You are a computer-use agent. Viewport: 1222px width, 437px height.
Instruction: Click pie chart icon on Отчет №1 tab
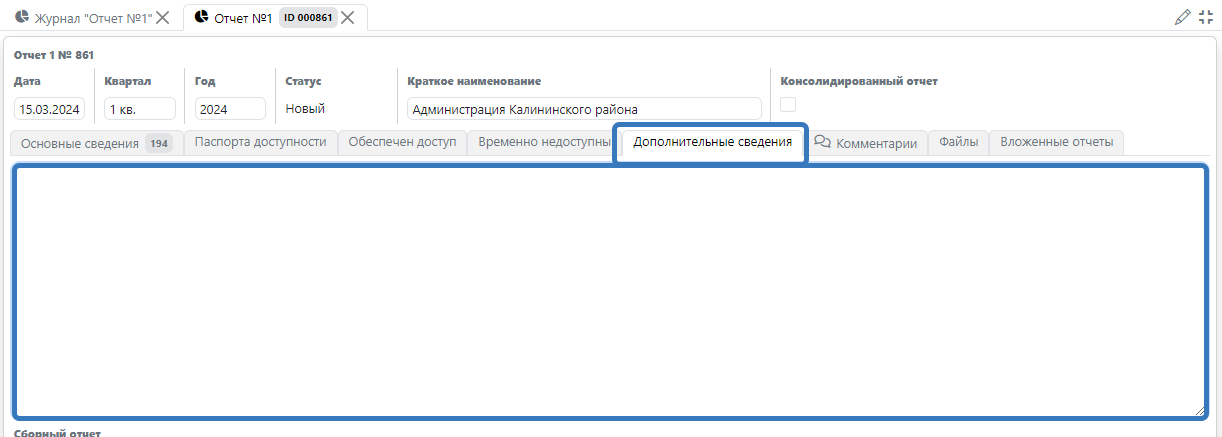[201, 18]
